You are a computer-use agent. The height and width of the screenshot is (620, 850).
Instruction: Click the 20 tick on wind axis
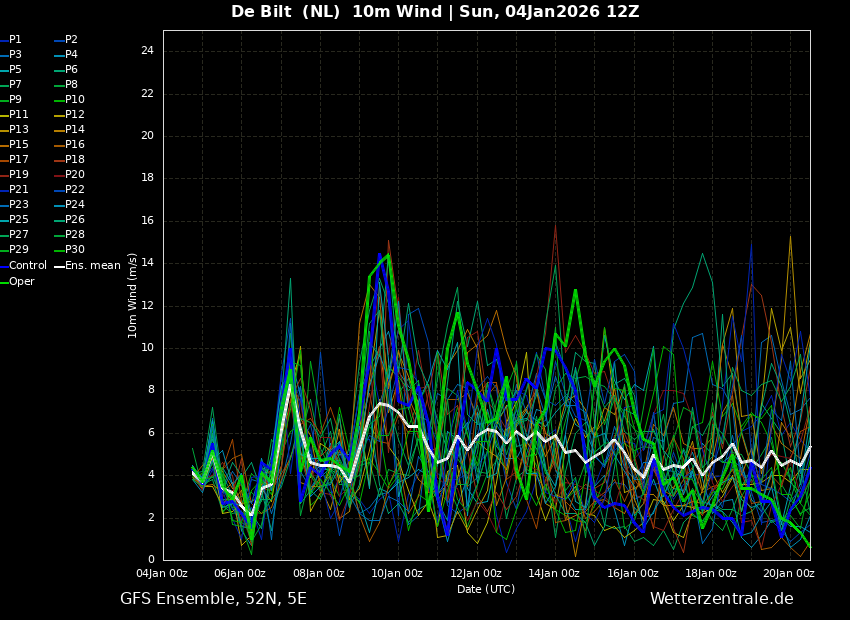pos(147,136)
